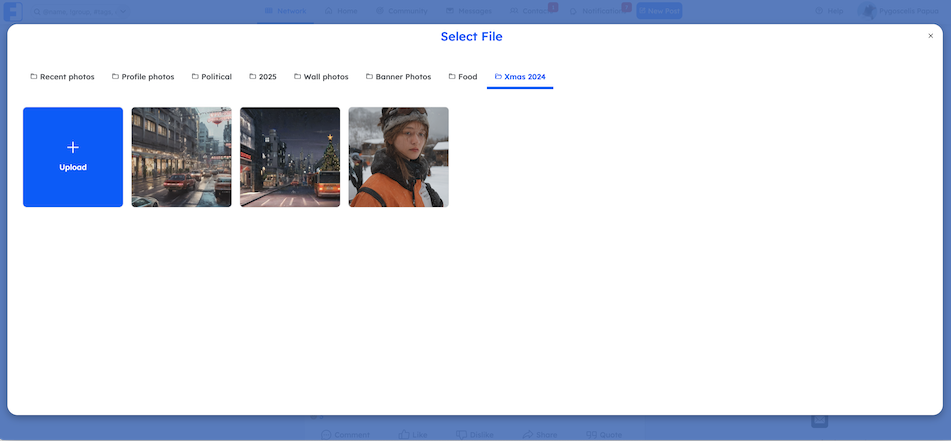Click the folder icon next to Wall photos
951x441 pixels.
pos(298,77)
